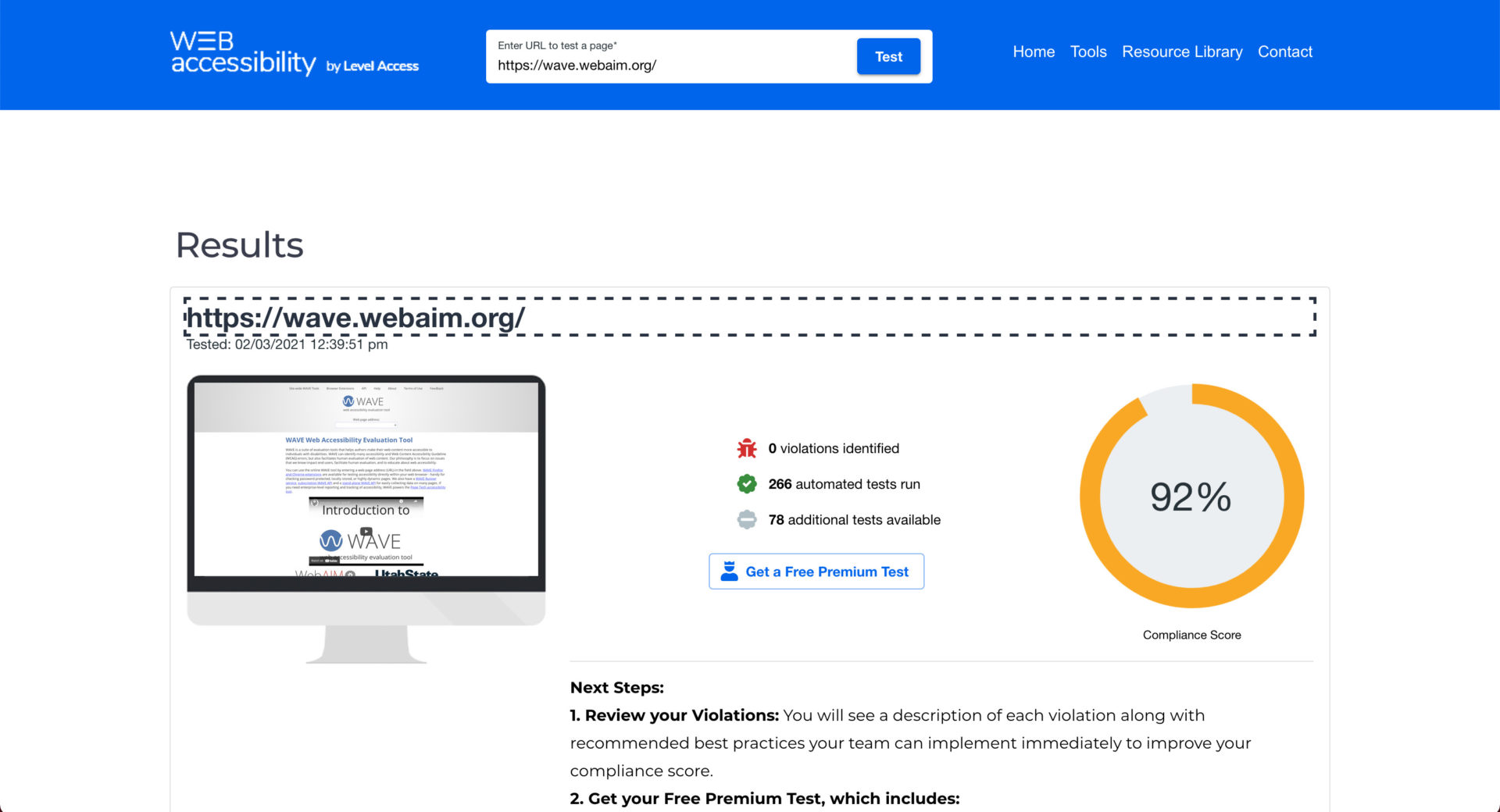Click the person icon in premium button
Screen dimensions: 1500x812
(x=729, y=572)
